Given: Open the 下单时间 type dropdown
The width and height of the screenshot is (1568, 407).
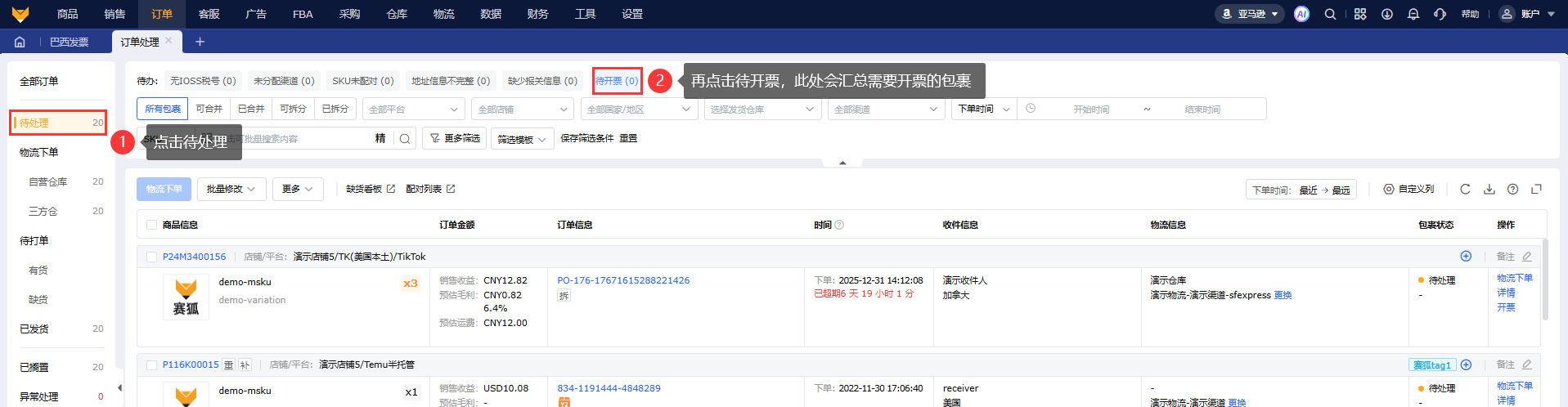Looking at the screenshot, I should [984, 109].
